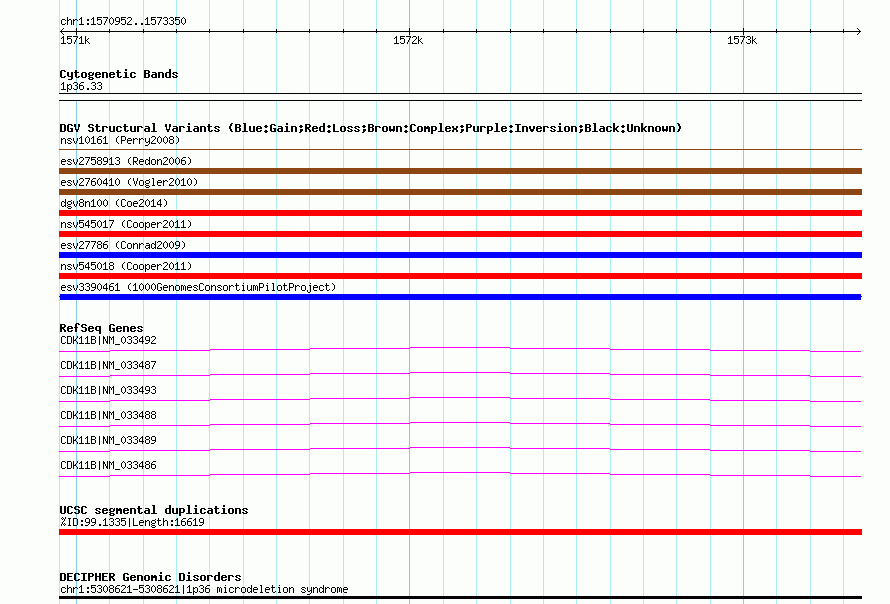Select the DGV Structural Variants track title

[371, 128]
